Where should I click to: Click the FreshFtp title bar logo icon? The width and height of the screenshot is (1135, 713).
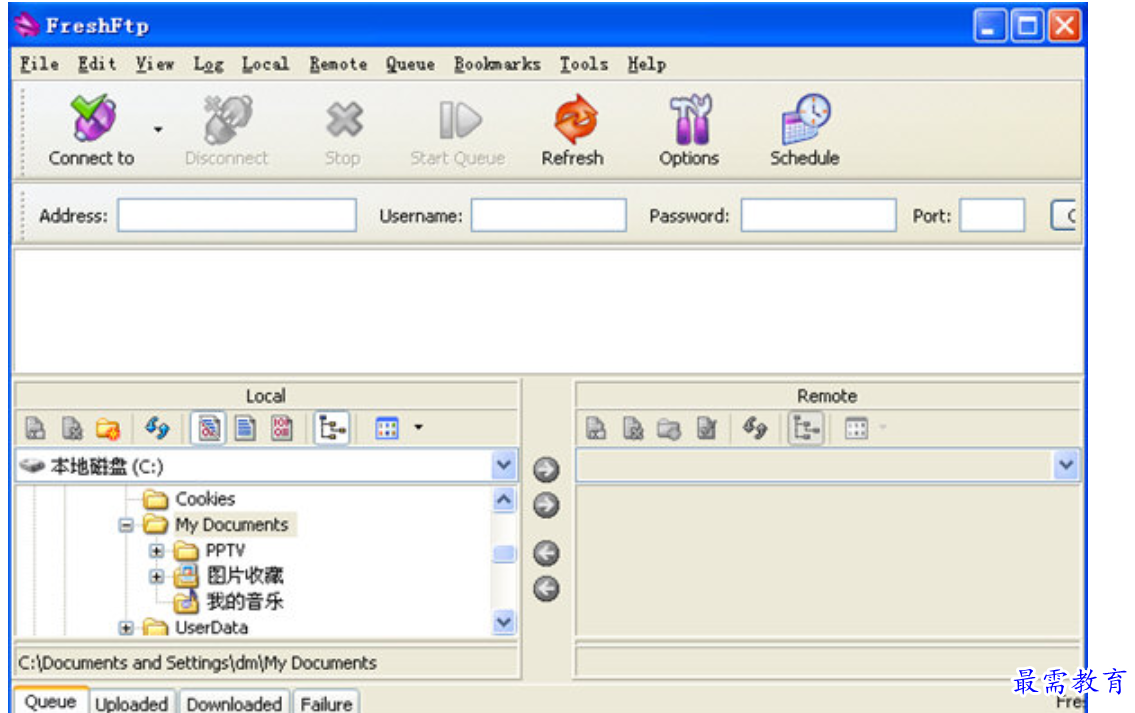pyautogui.click(x=27, y=25)
